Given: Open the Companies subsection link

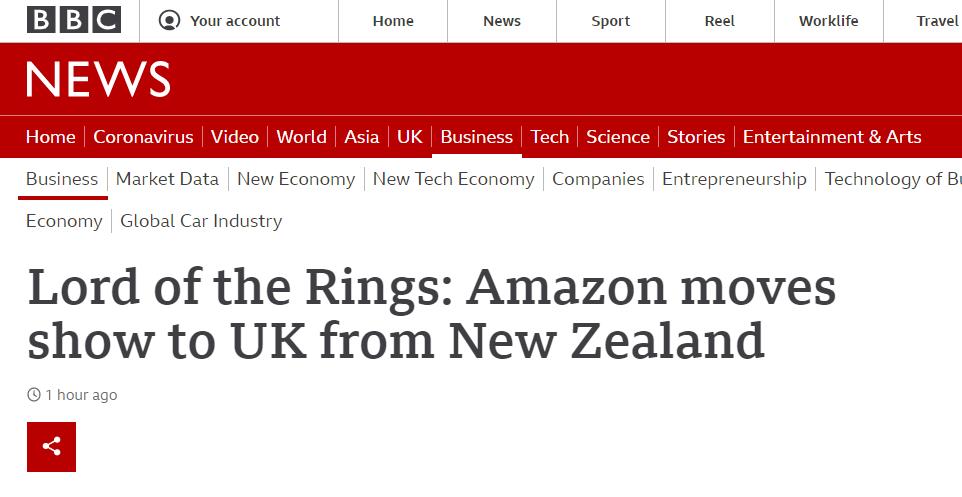Looking at the screenshot, I should (598, 179).
